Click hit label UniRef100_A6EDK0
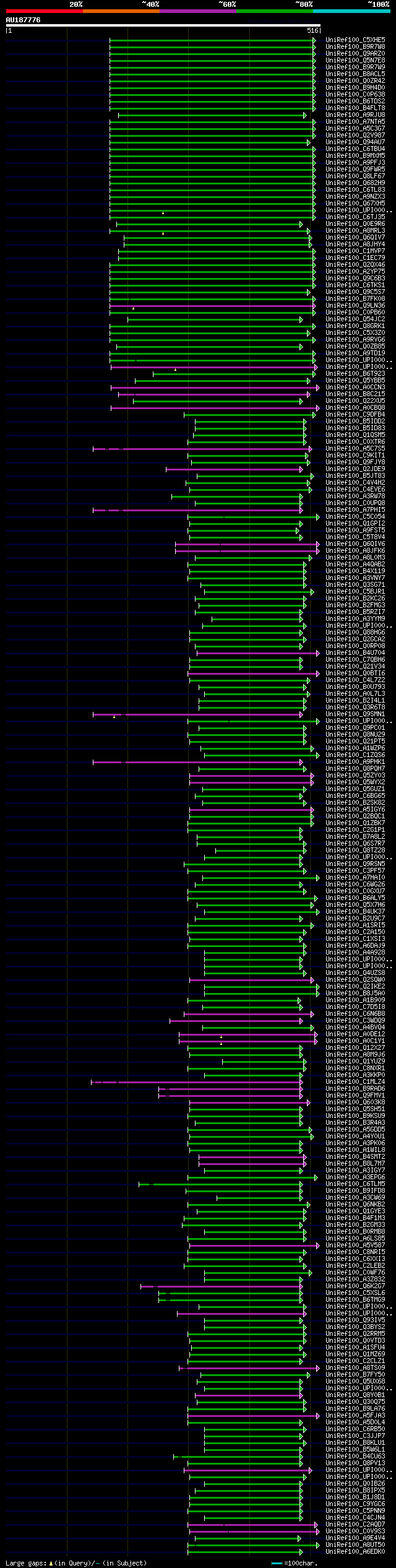396x1568 pixels. 355,1551
